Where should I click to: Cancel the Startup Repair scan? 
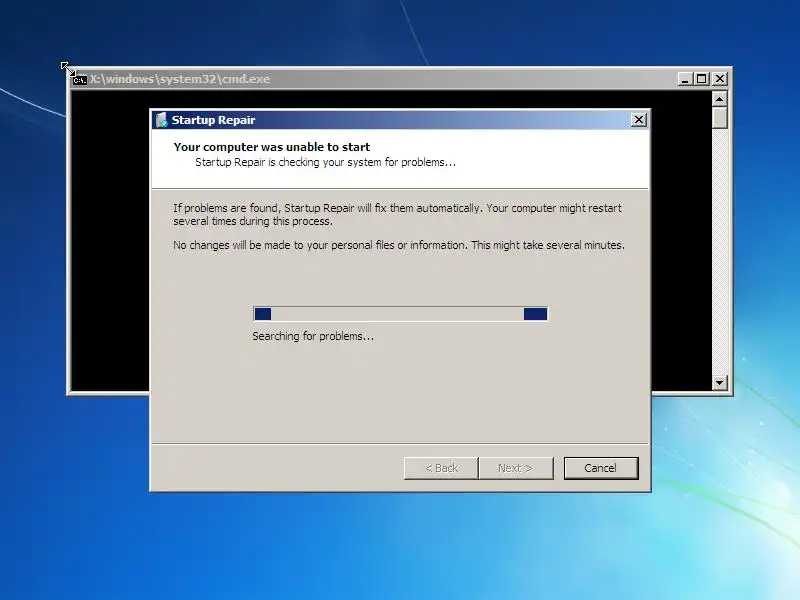(601, 468)
